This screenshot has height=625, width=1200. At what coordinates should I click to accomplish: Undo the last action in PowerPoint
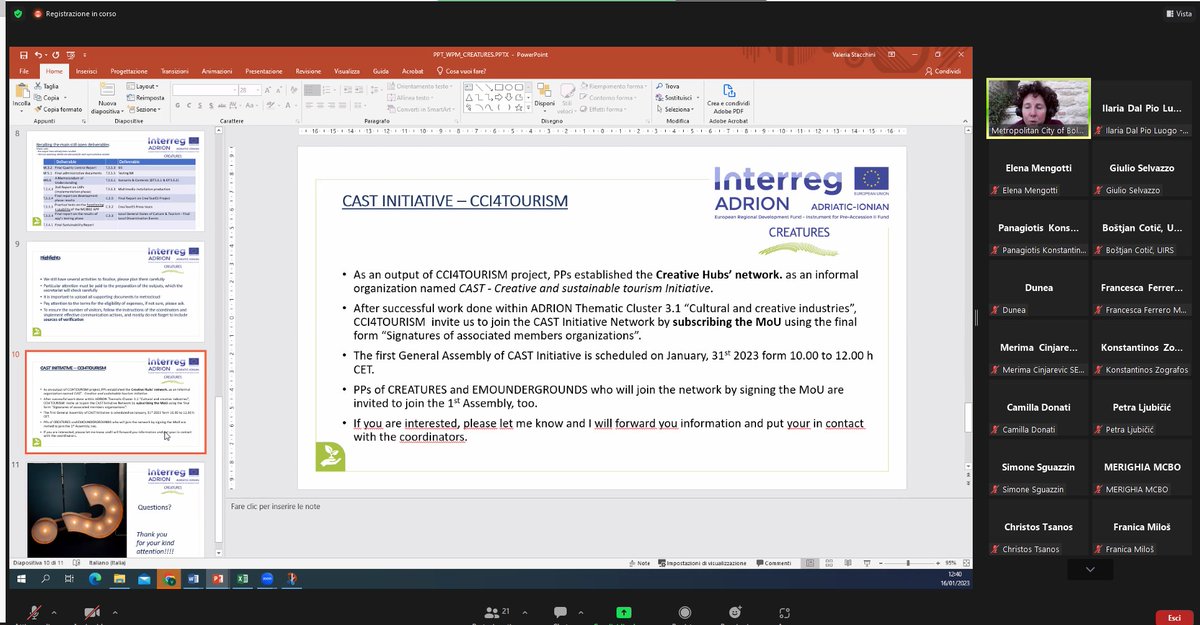pyautogui.click(x=39, y=55)
